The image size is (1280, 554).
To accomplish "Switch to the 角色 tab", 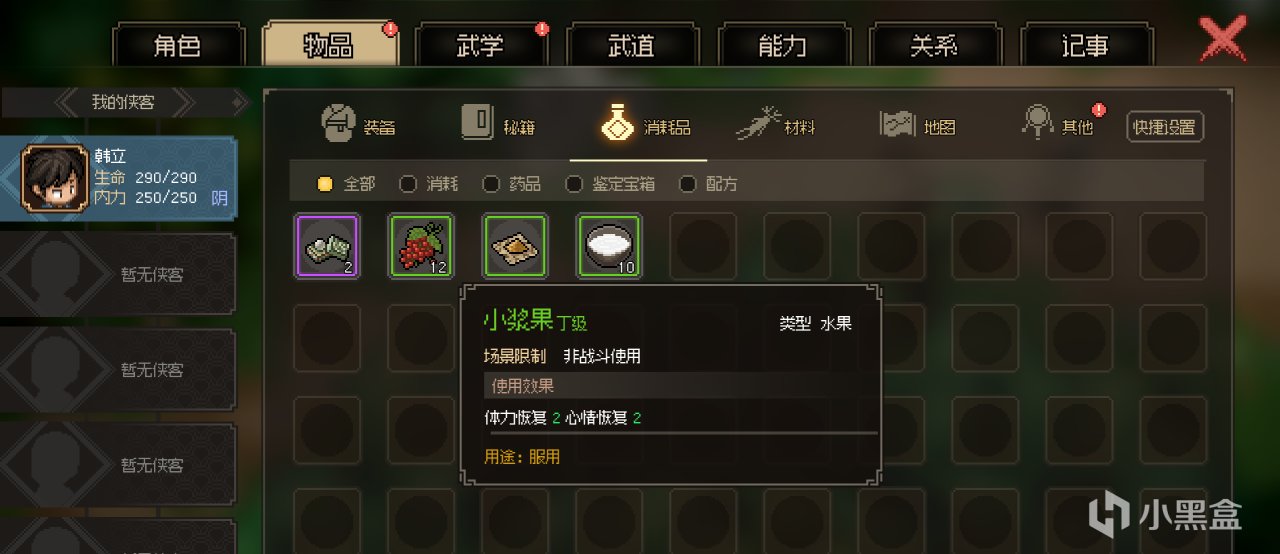I will (177, 45).
